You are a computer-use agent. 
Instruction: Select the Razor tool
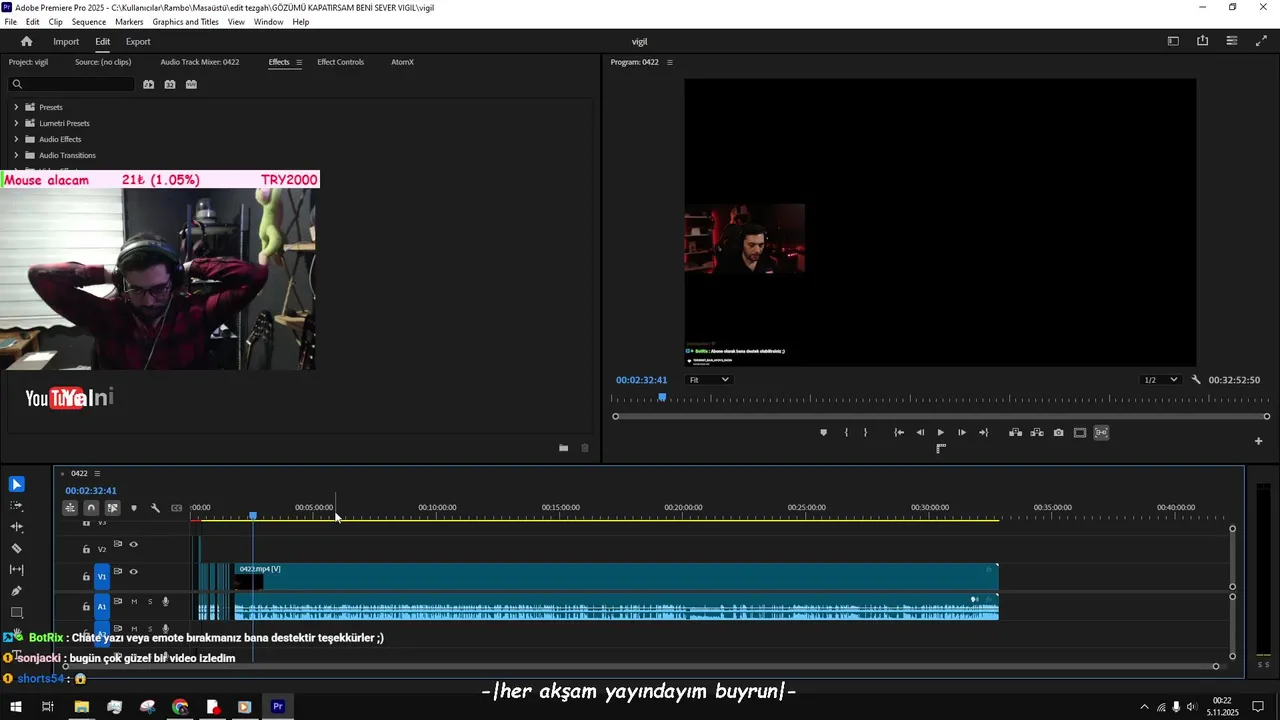tap(17, 548)
